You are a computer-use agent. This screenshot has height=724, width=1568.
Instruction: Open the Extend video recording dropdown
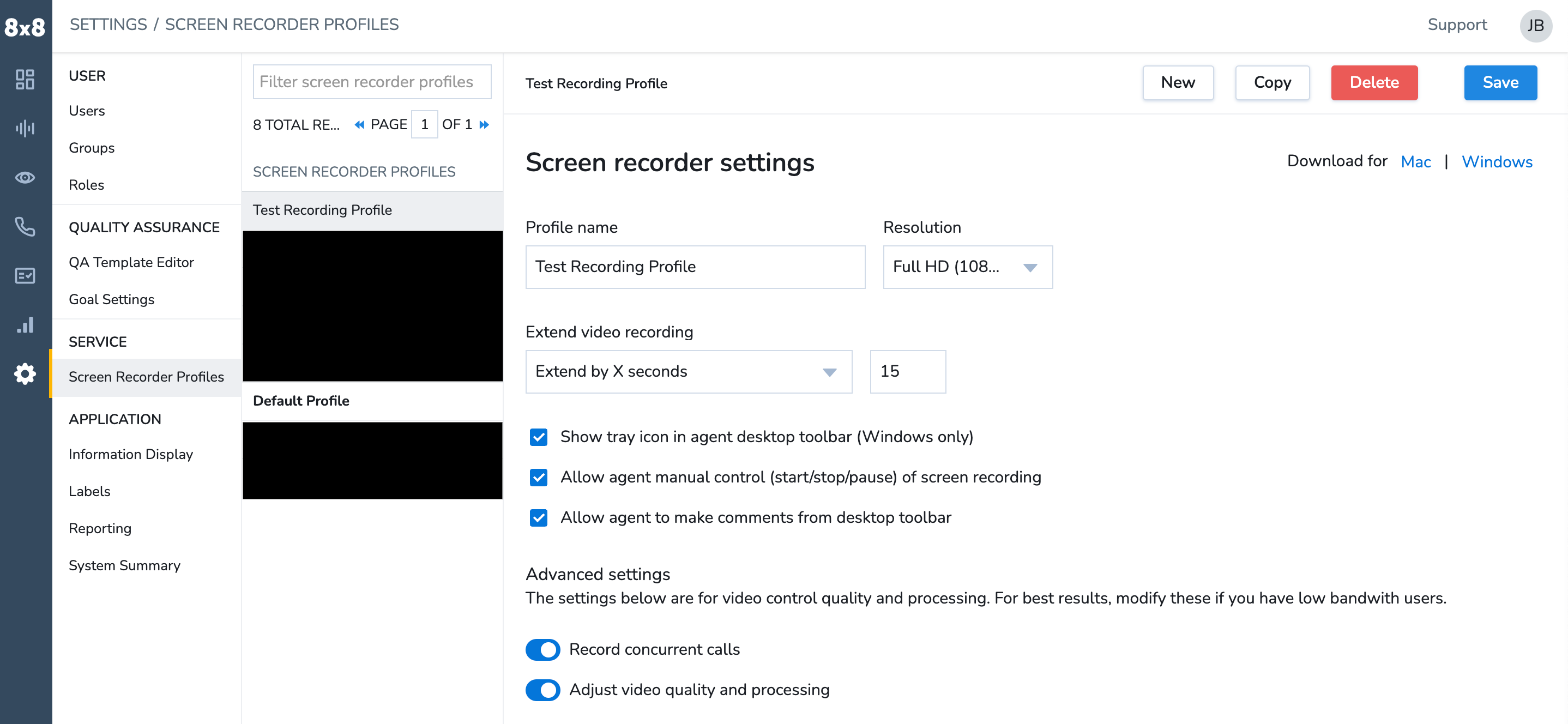click(689, 371)
